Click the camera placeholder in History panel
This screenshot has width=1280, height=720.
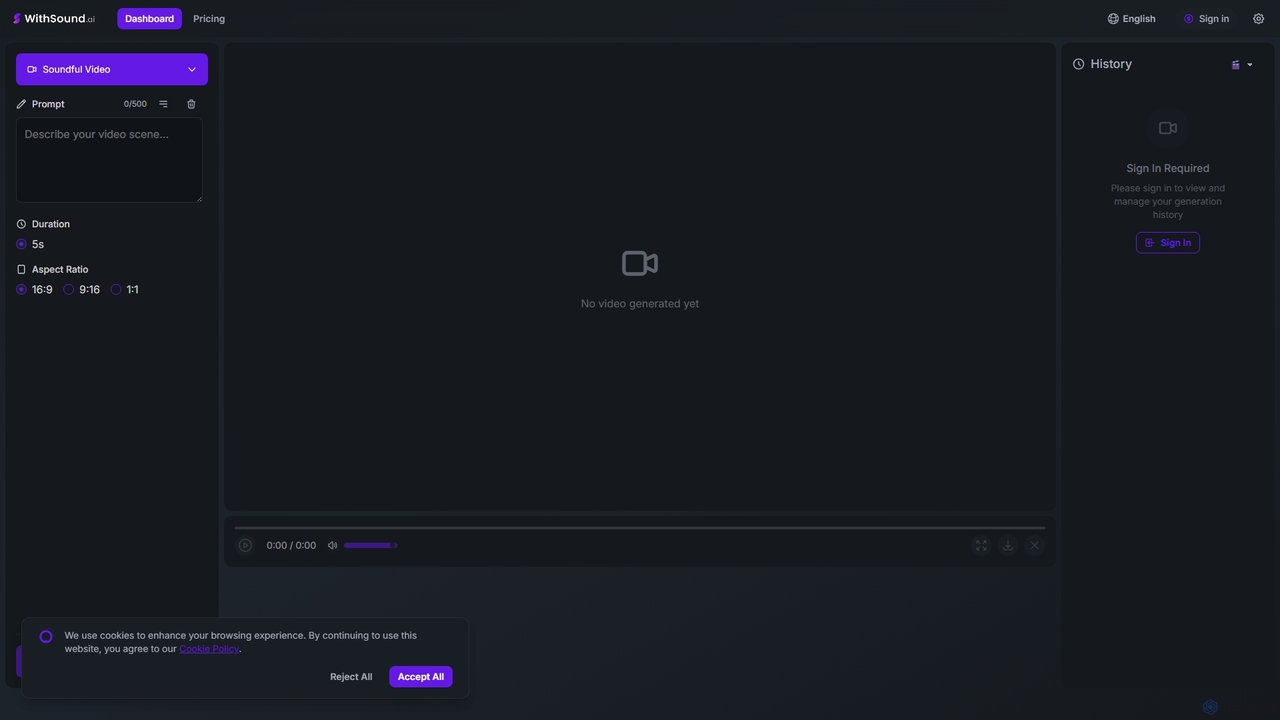(1168, 128)
